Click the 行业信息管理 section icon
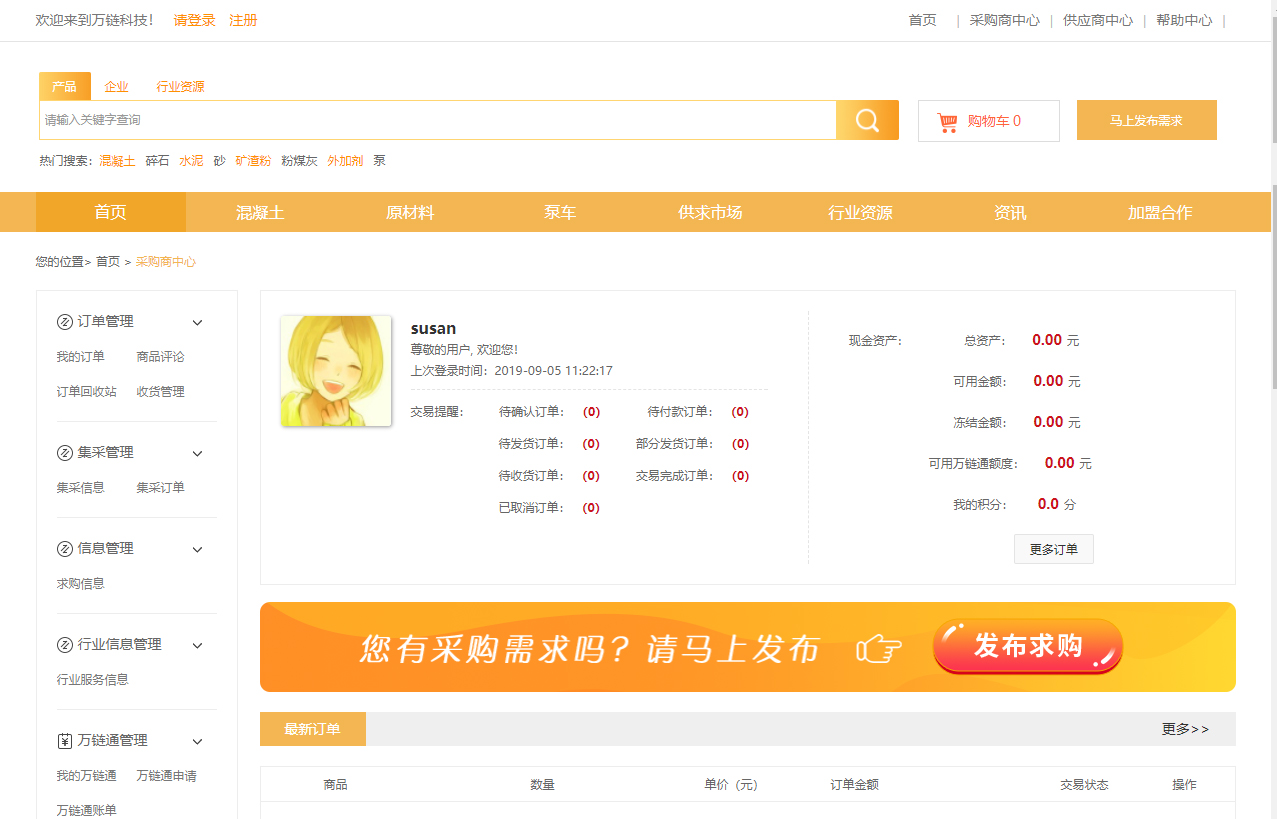Viewport: 1277px width, 819px height. [65, 645]
